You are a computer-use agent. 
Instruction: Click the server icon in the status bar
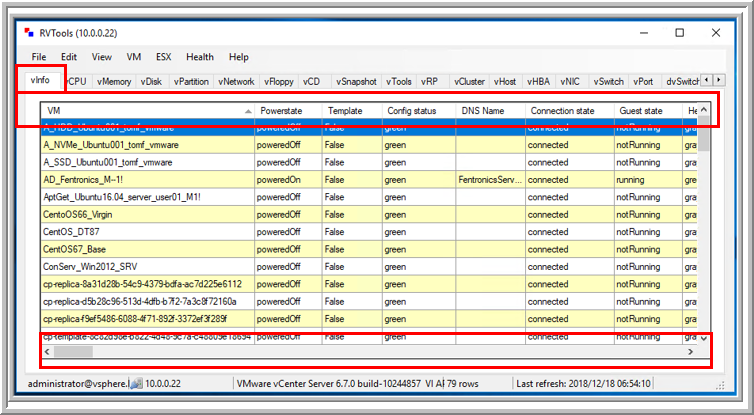[136, 383]
